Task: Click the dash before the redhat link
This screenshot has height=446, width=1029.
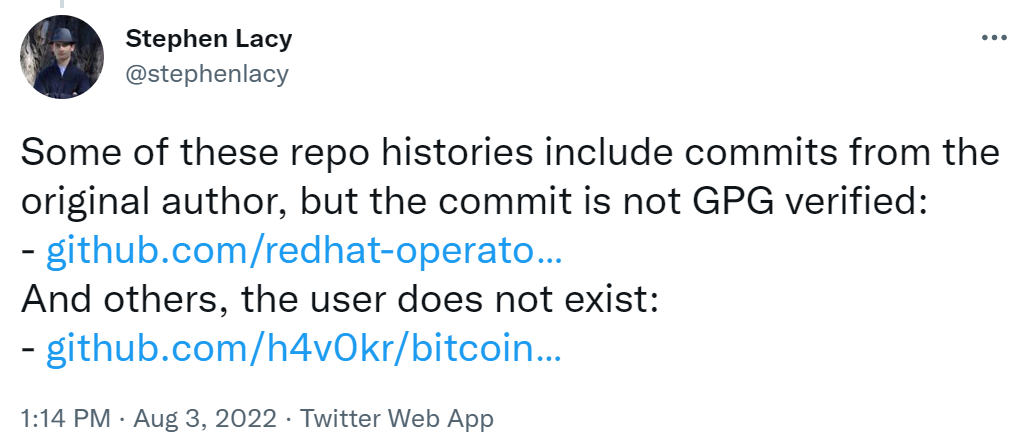Action: point(28,252)
